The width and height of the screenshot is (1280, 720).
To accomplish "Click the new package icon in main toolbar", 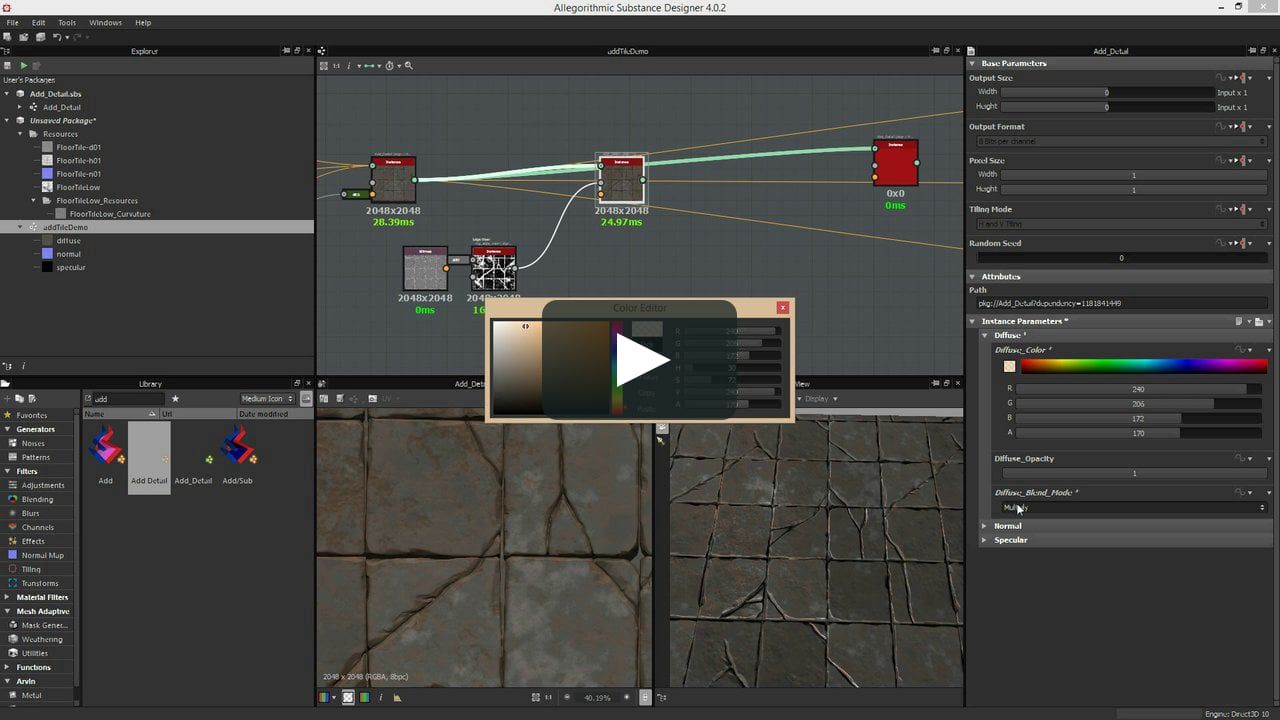I will point(8,37).
